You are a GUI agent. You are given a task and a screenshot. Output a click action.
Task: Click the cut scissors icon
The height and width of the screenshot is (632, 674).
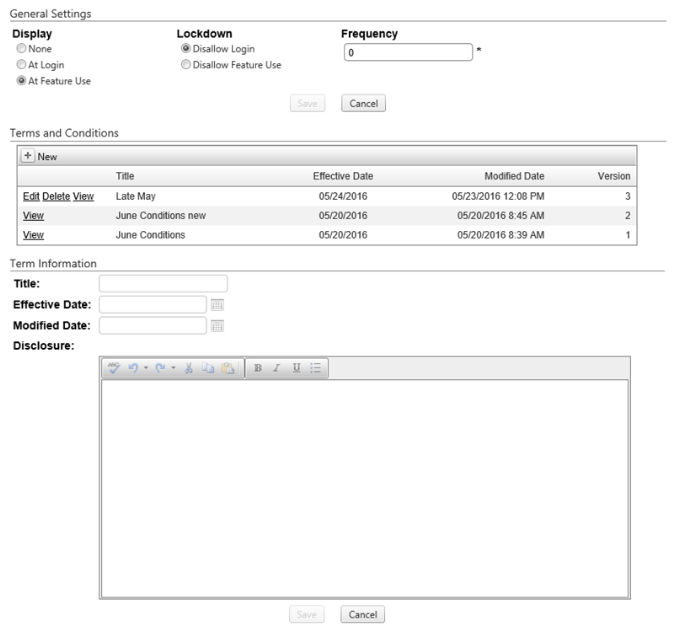(x=191, y=368)
